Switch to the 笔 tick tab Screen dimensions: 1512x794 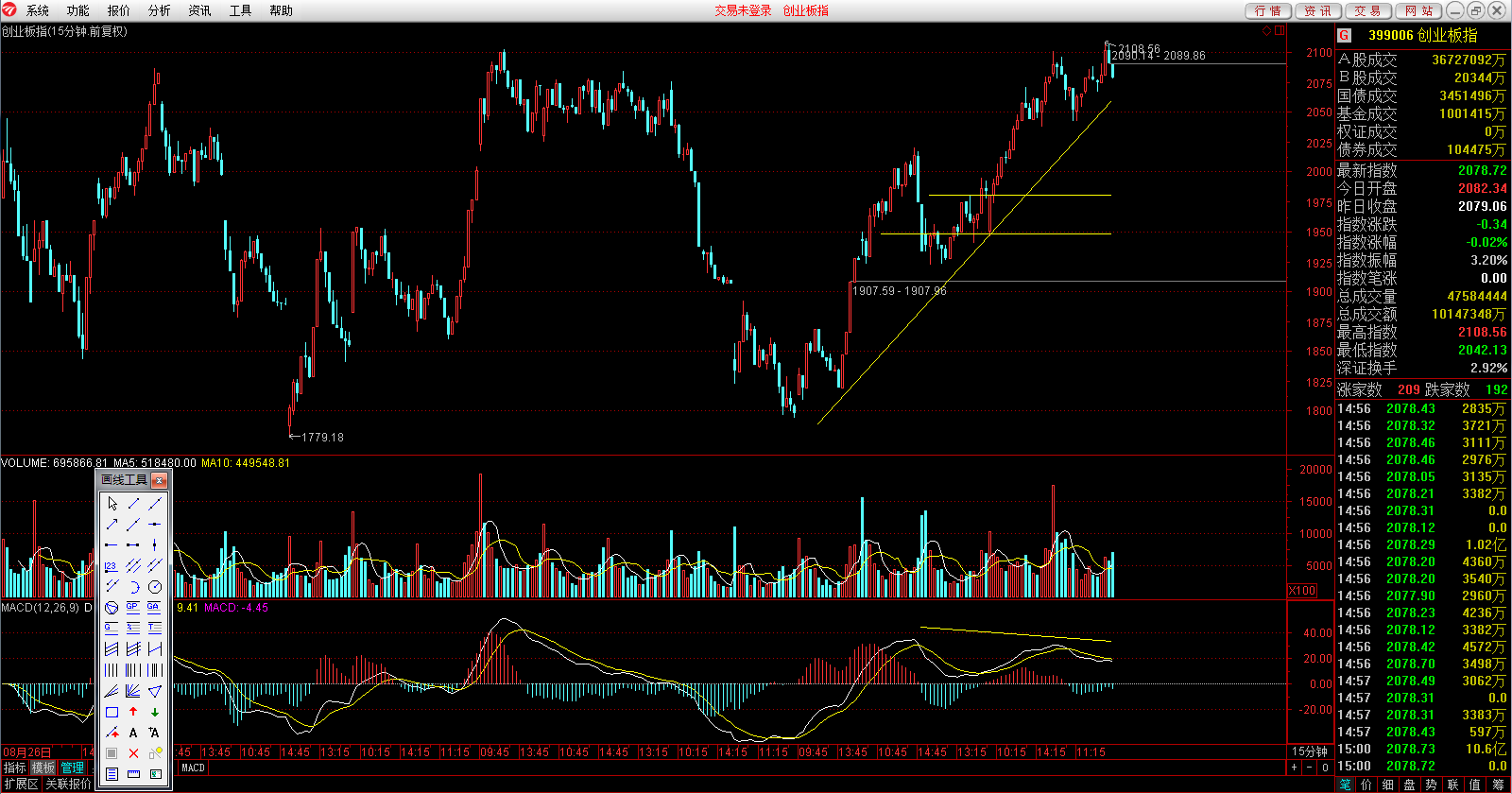pyautogui.click(x=1345, y=785)
